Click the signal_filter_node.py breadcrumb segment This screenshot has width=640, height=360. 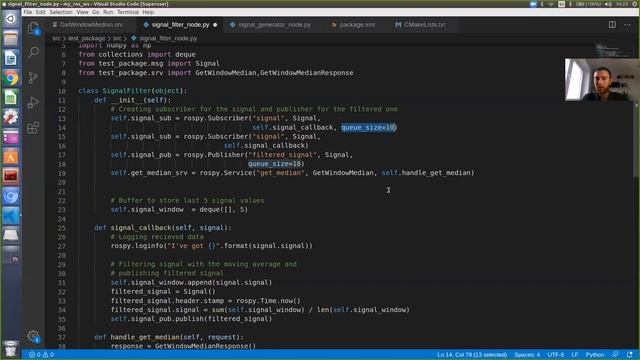click(164, 38)
